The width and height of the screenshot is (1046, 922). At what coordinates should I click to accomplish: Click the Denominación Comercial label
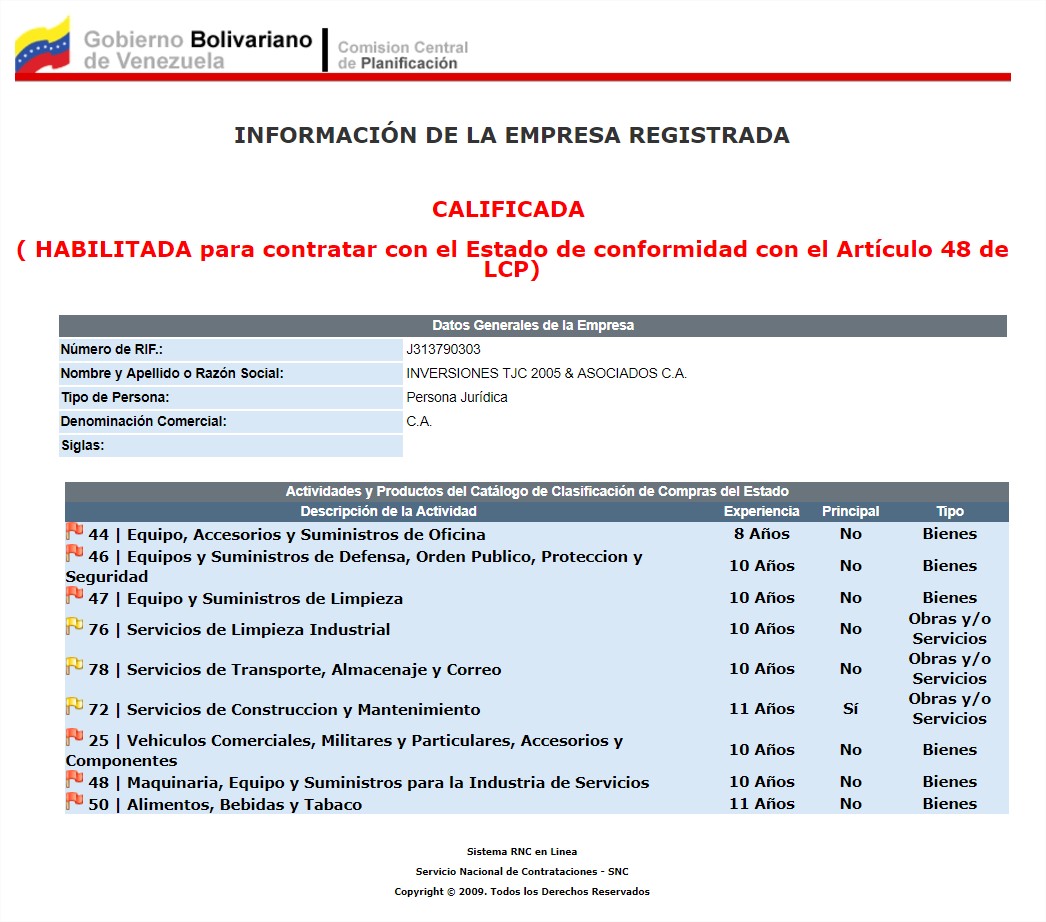tap(143, 422)
